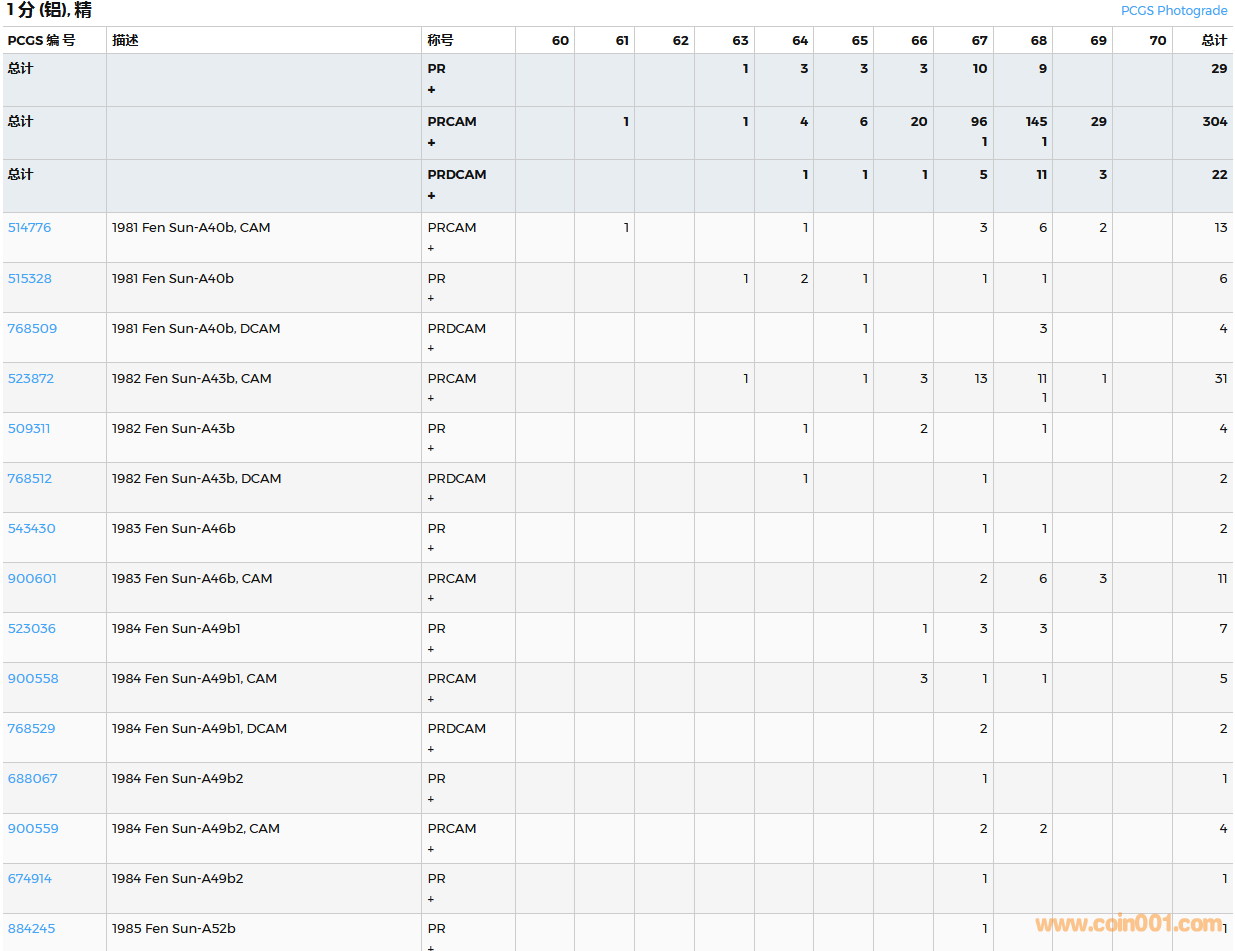Open PCGS number 884245
The image size is (1235, 951).
[x=31, y=929]
